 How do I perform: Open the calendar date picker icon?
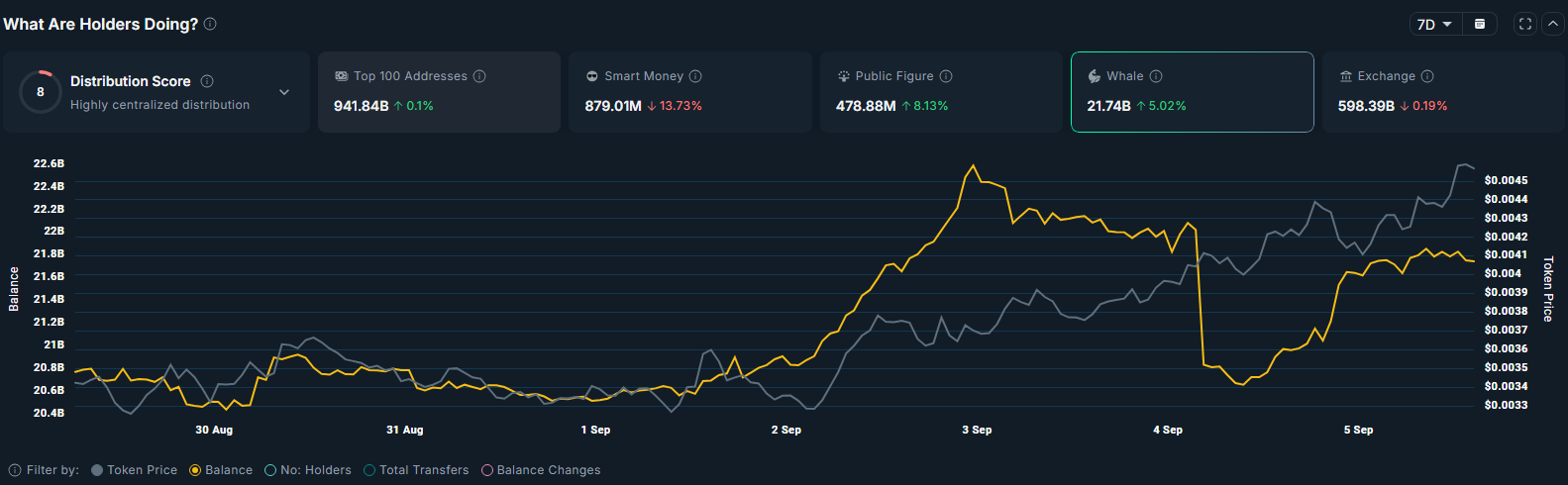click(x=1480, y=24)
